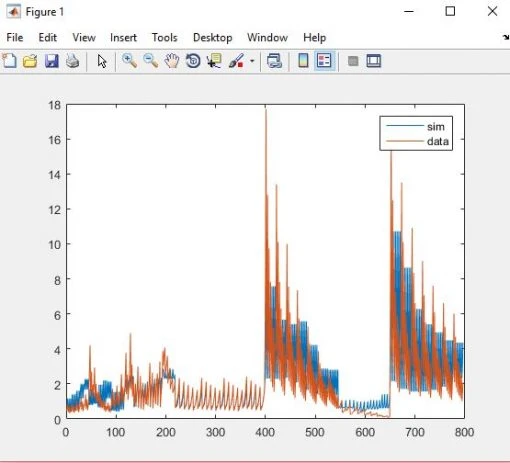Show plot tools and dock figure
Image resolution: width=510 pixels, height=463 pixels.
click(x=374, y=61)
